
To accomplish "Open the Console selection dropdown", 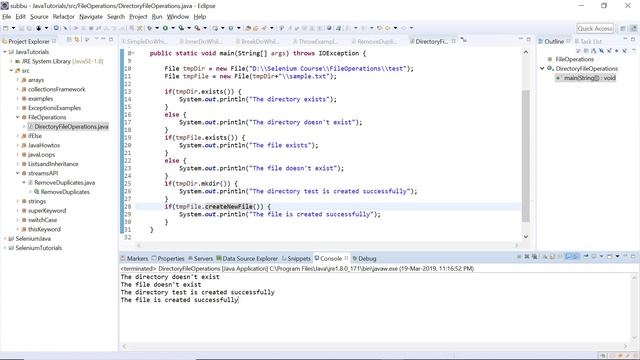I will tap(601, 256).
